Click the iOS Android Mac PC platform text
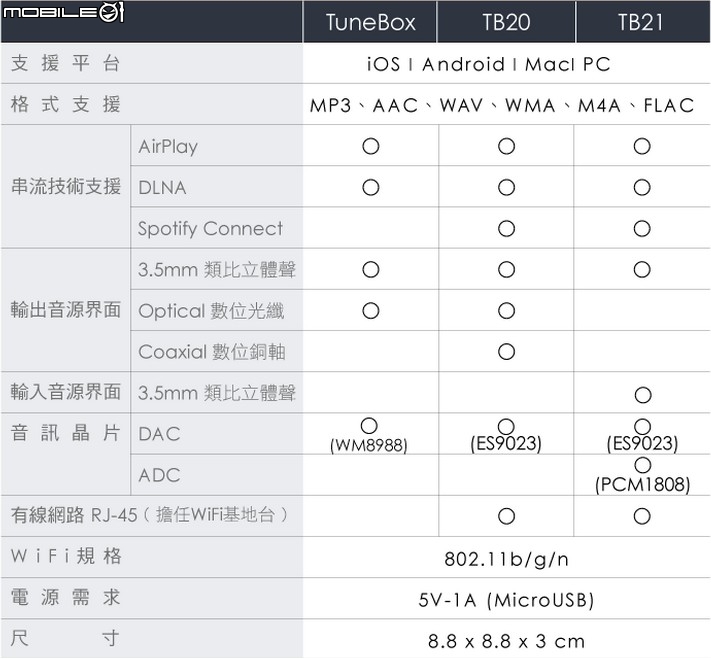Viewport: 711px width, 659px height. 488,64
